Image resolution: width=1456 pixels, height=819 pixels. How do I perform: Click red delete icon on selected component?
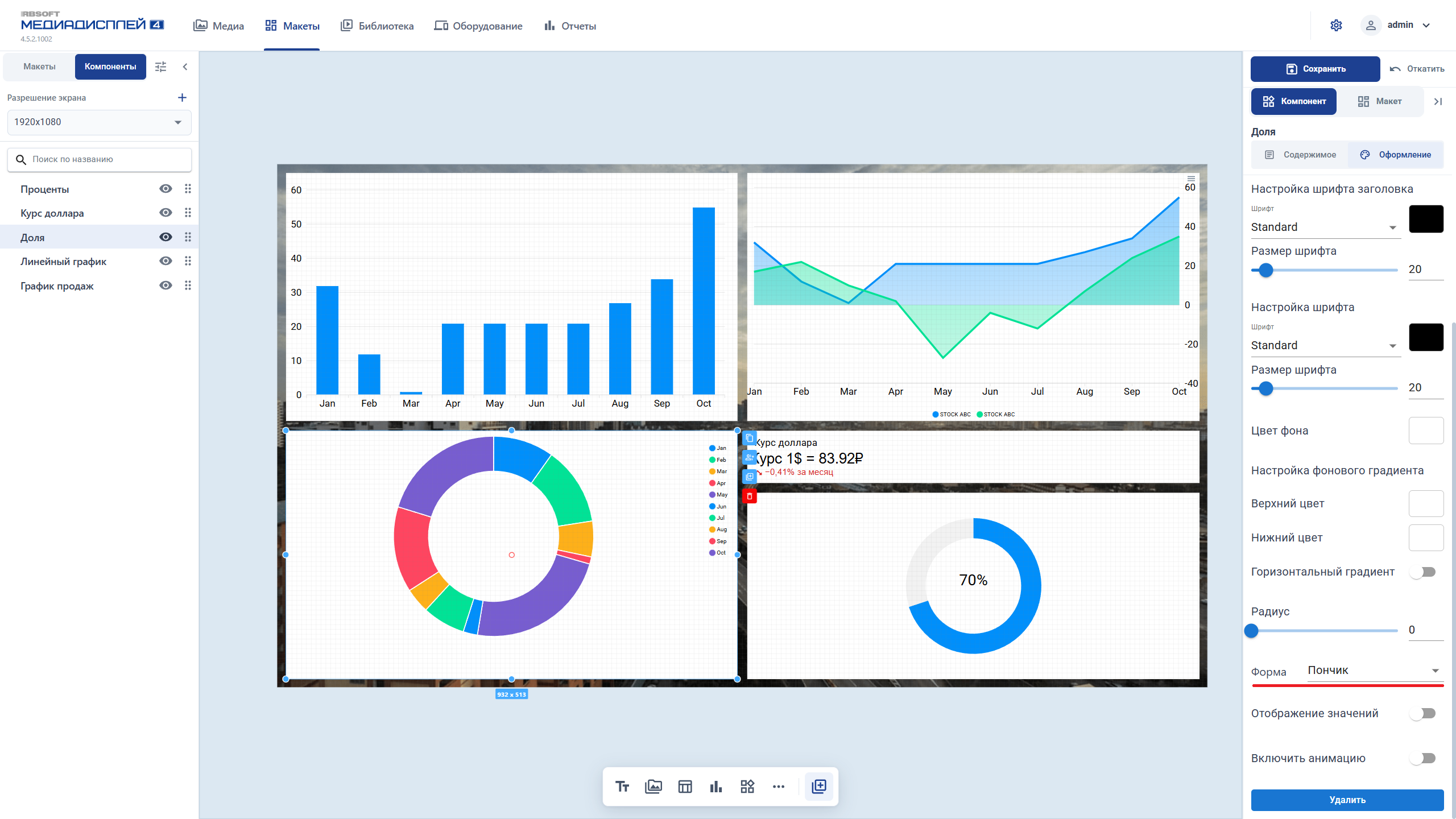click(x=750, y=497)
